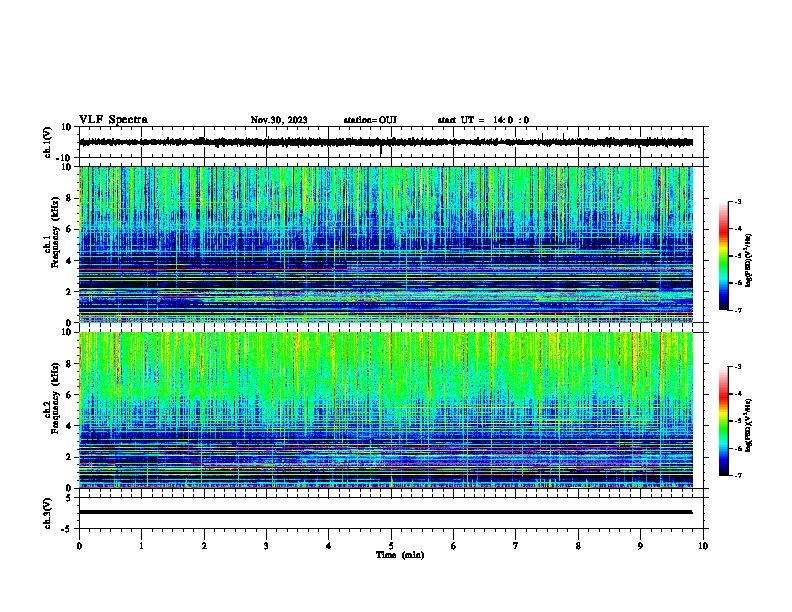The width and height of the screenshot is (792, 612).
Task: Click the time axis tick label "1"
Action: tap(141, 546)
